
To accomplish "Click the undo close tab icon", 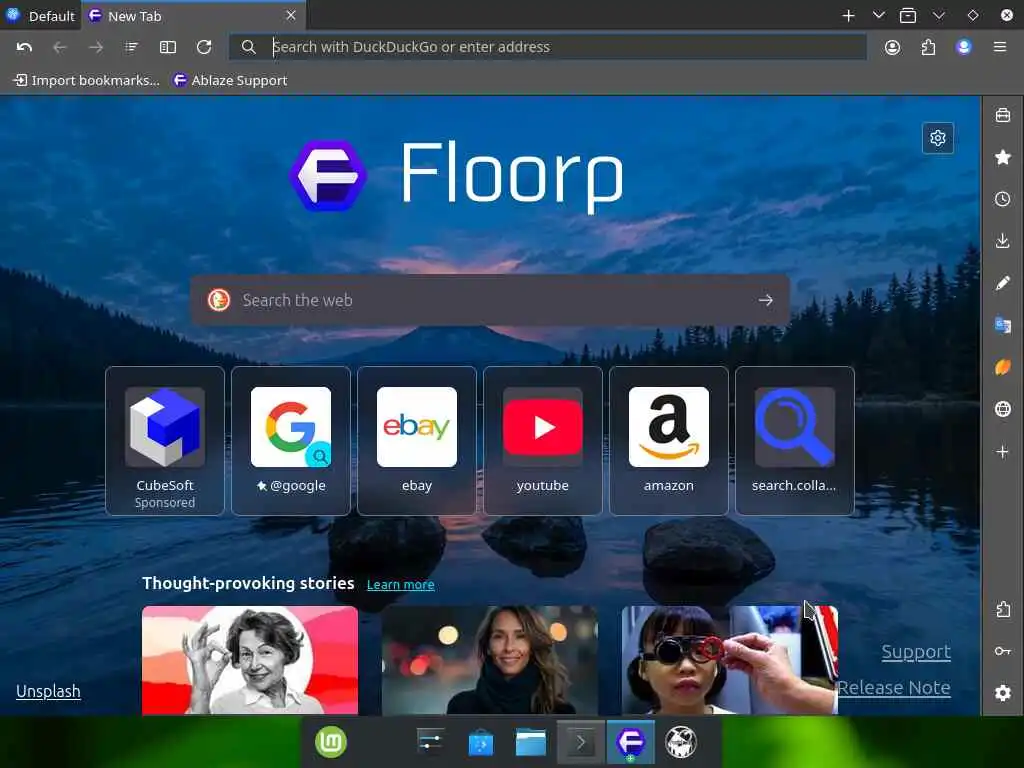I will [x=24, y=47].
